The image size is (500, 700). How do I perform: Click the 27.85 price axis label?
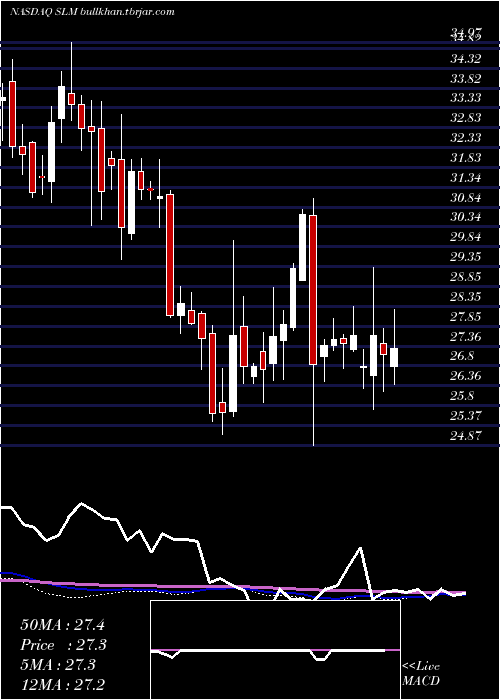coord(466,317)
